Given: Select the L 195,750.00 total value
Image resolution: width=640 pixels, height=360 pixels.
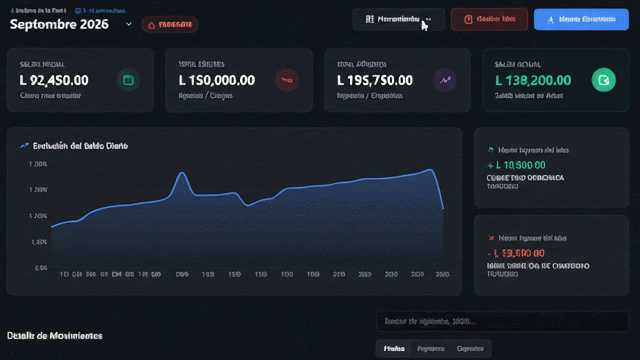Looking at the screenshot, I should pyautogui.click(x=375, y=80).
